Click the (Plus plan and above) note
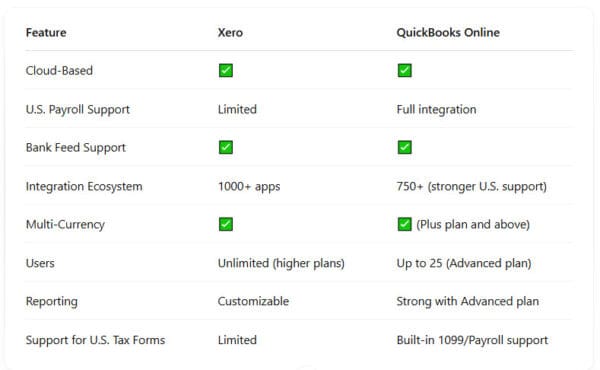 473,225
